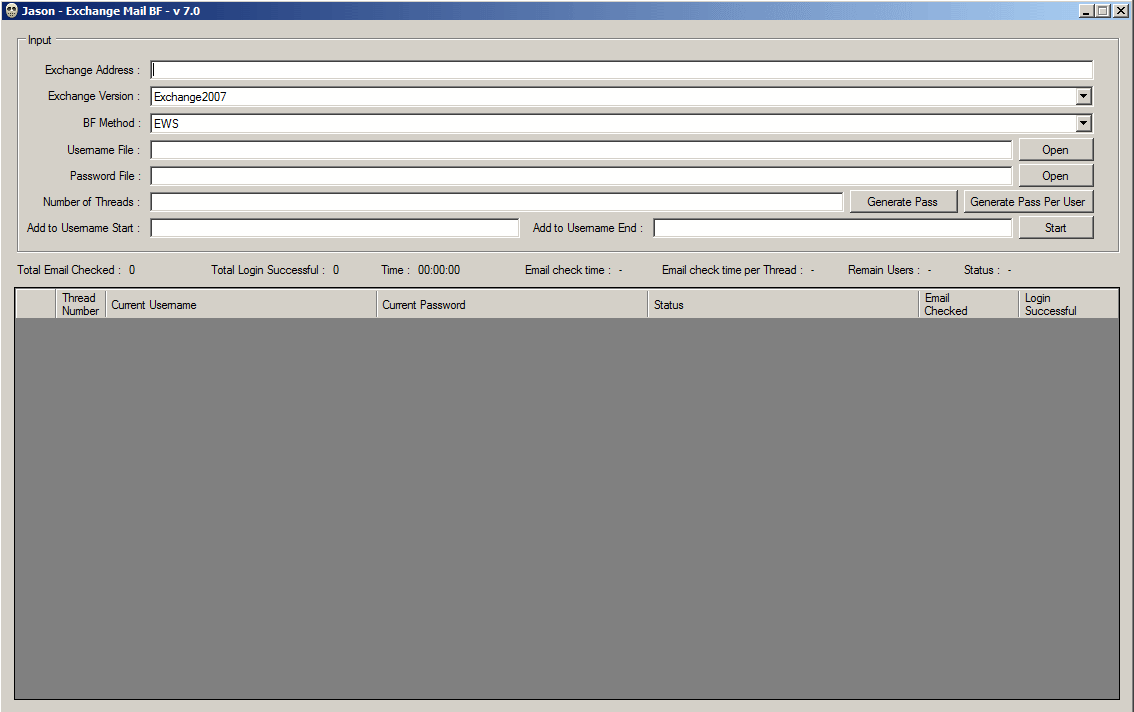Focus the Username File text field

[x=581, y=150]
